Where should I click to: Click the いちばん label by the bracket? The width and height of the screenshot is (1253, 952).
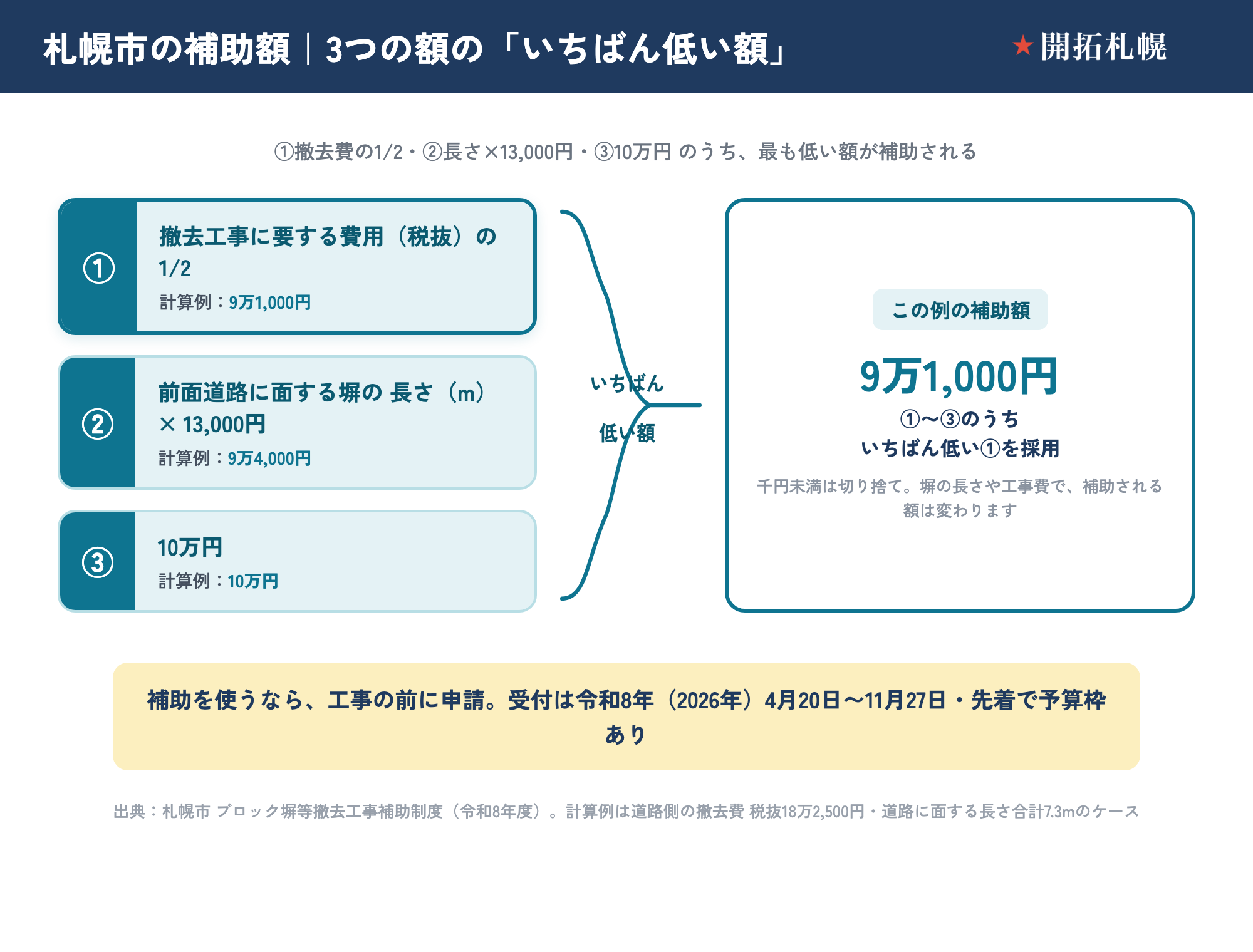pos(627,383)
